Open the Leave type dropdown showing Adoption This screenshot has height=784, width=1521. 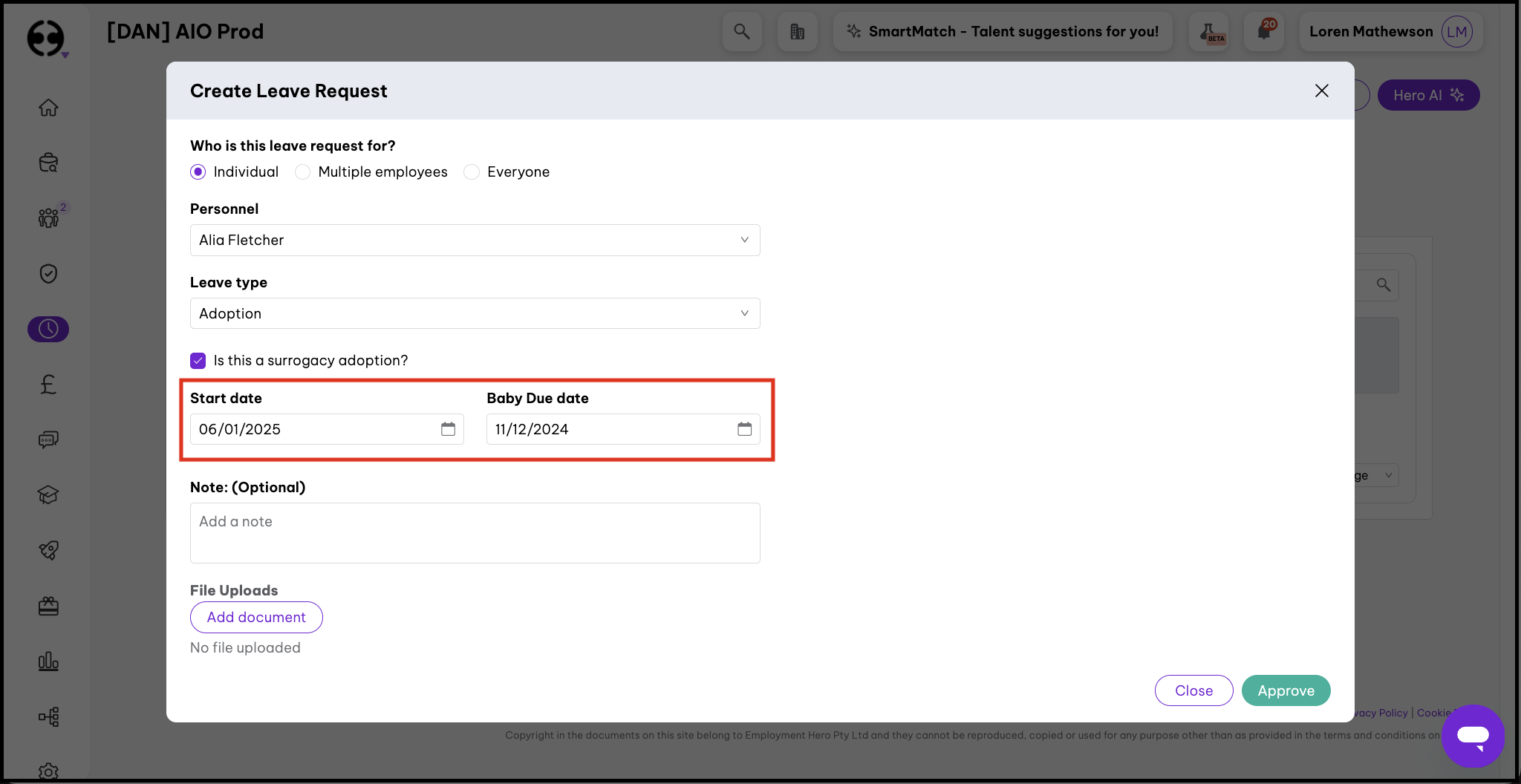(475, 313)
